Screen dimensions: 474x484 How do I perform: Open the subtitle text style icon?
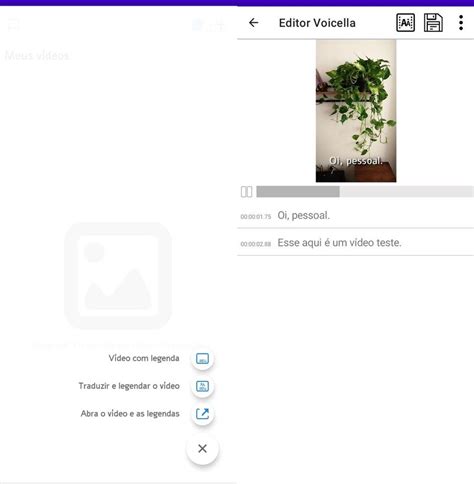click(x=405, y=23)
